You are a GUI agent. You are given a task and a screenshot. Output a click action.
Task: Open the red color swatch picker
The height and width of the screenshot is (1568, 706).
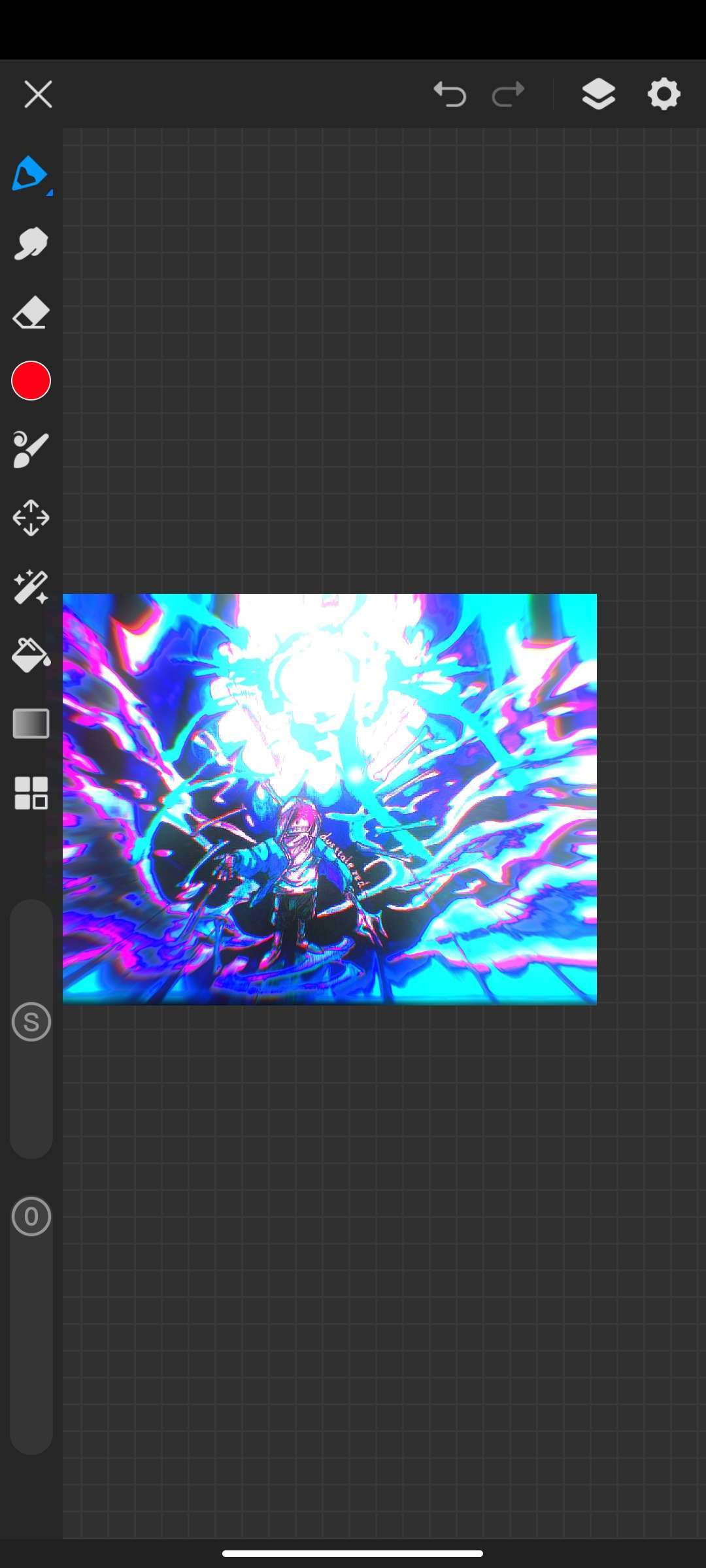pos(31,381)
